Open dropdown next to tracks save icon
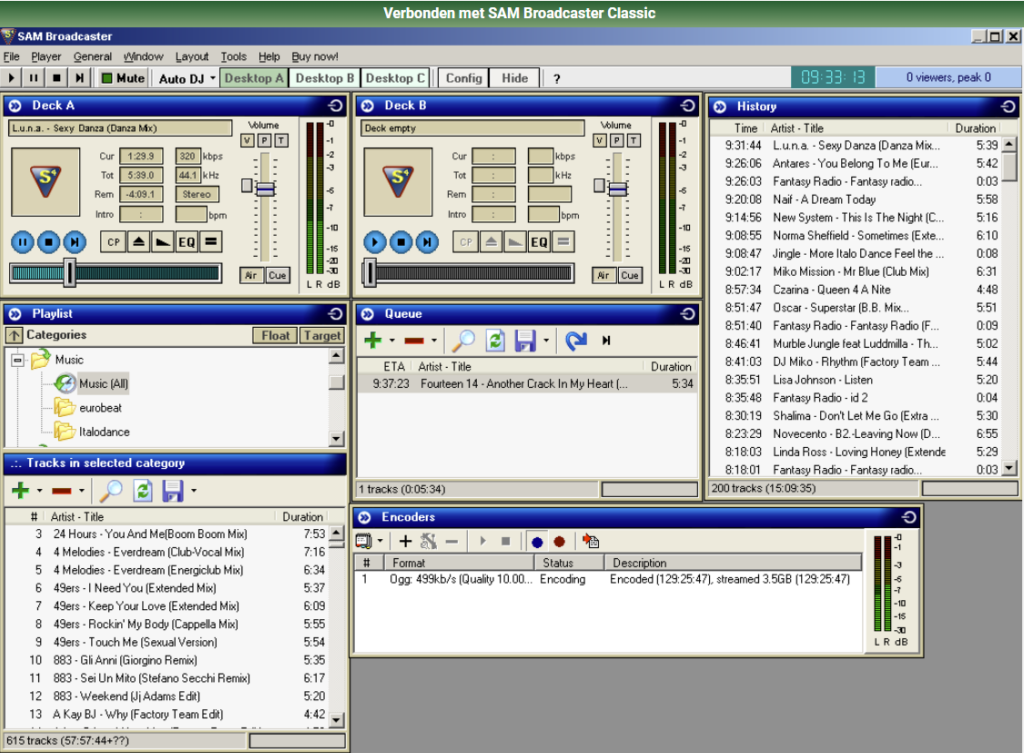Viewport: 1024px width, 753px height. [193, 490]
